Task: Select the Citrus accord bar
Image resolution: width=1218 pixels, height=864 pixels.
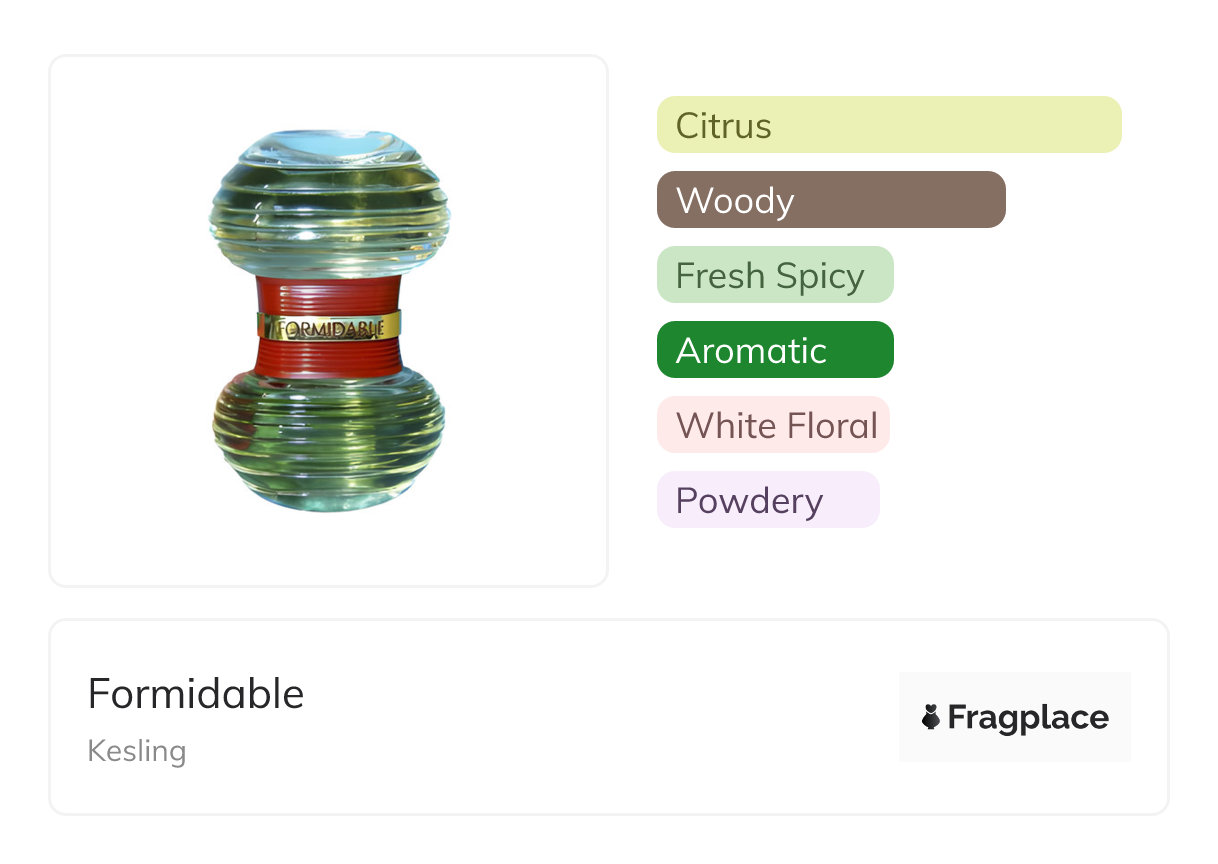Action: tap(888, 125)
